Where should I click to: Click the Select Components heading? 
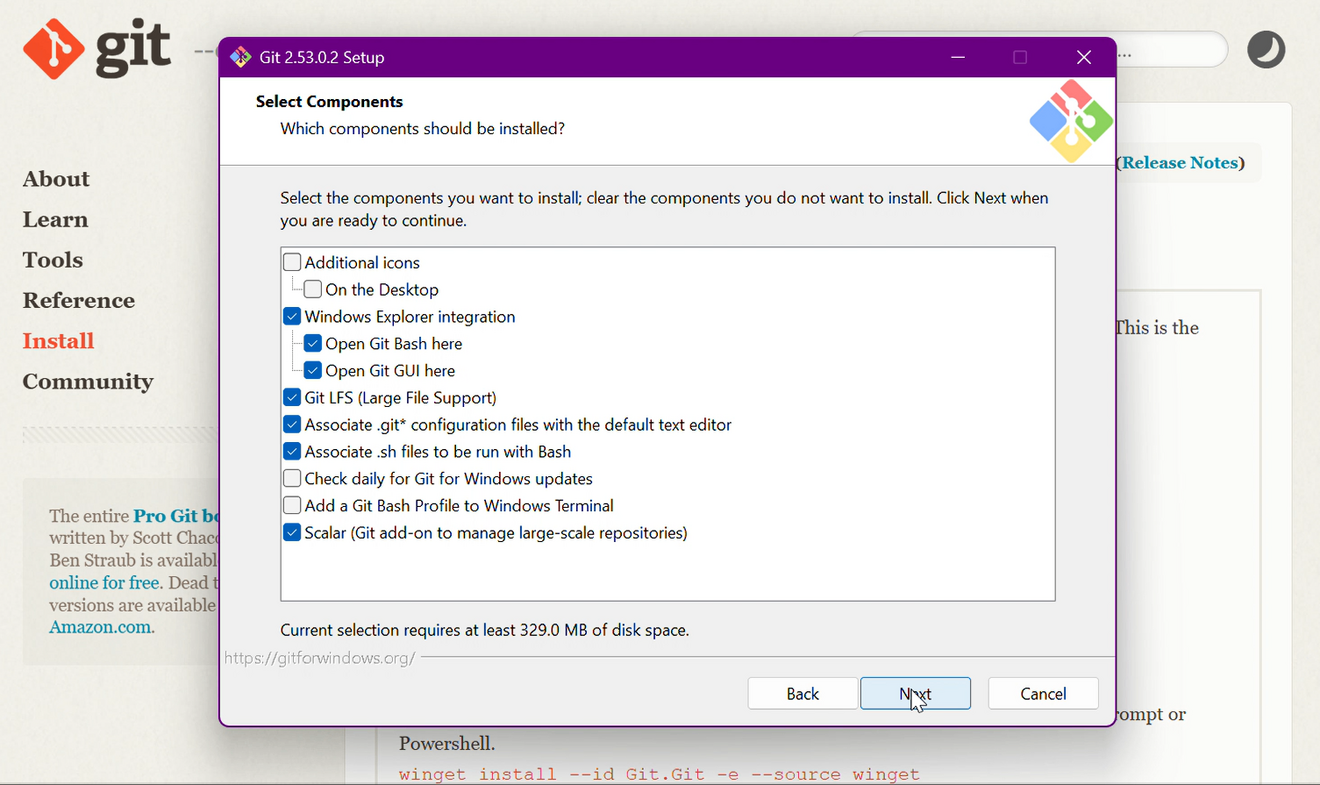pos(329,101)
